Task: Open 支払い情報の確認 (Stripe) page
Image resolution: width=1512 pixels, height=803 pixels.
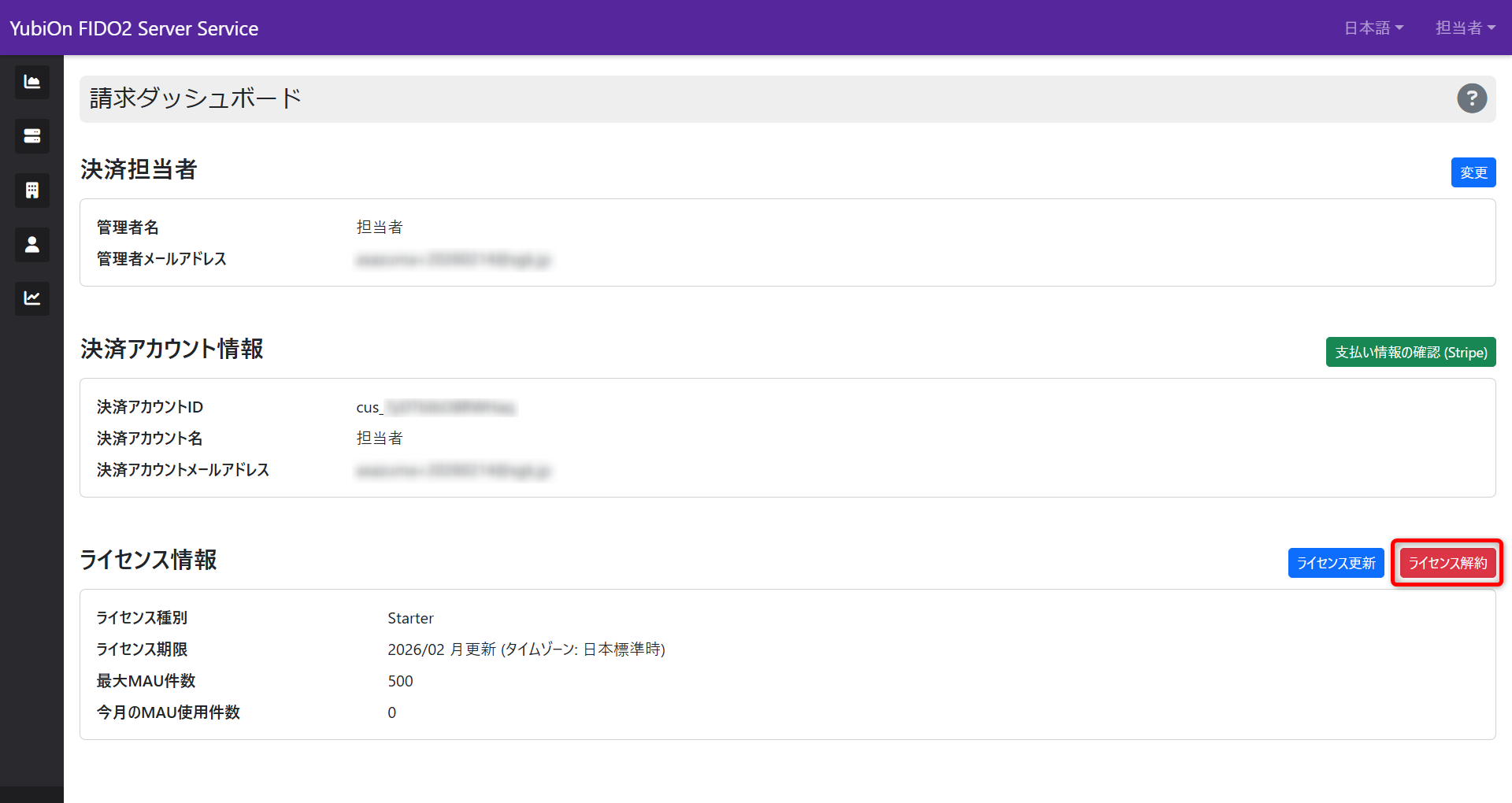Action: (1410, 352)
